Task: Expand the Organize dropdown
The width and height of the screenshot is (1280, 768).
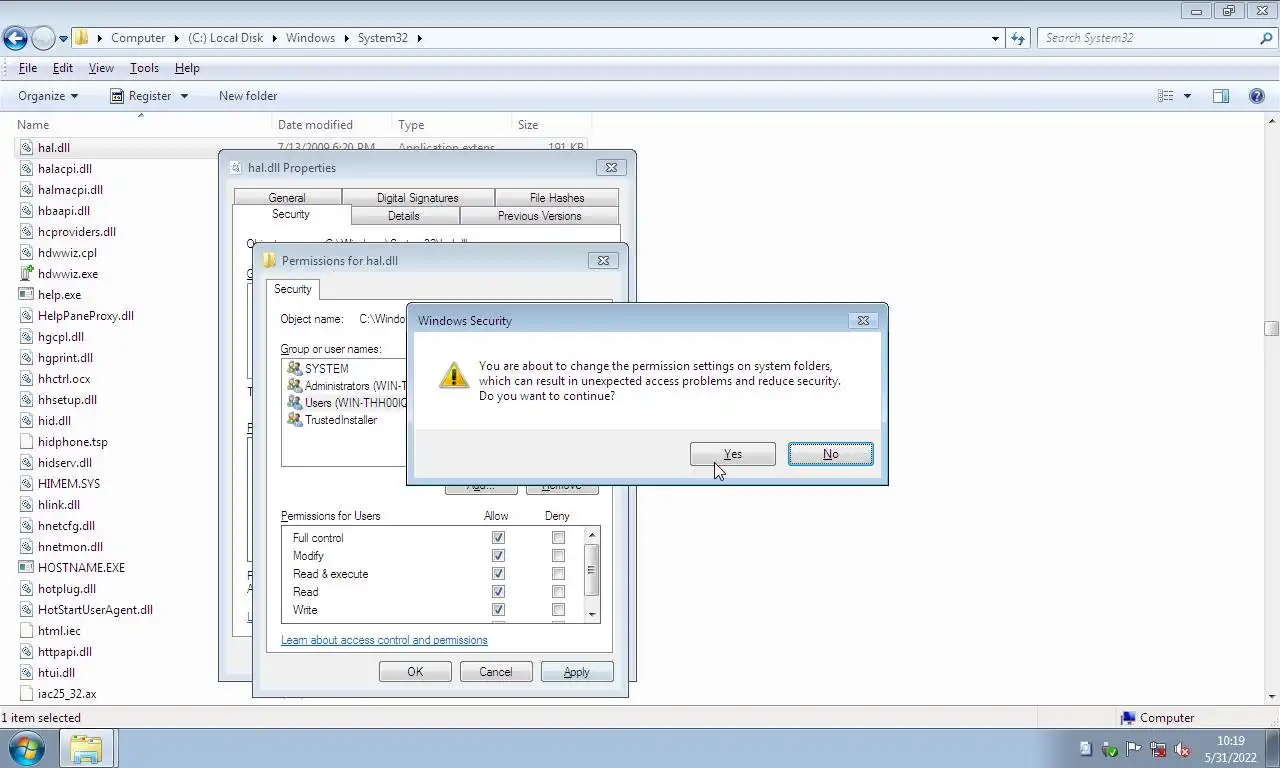Action: 48,96
